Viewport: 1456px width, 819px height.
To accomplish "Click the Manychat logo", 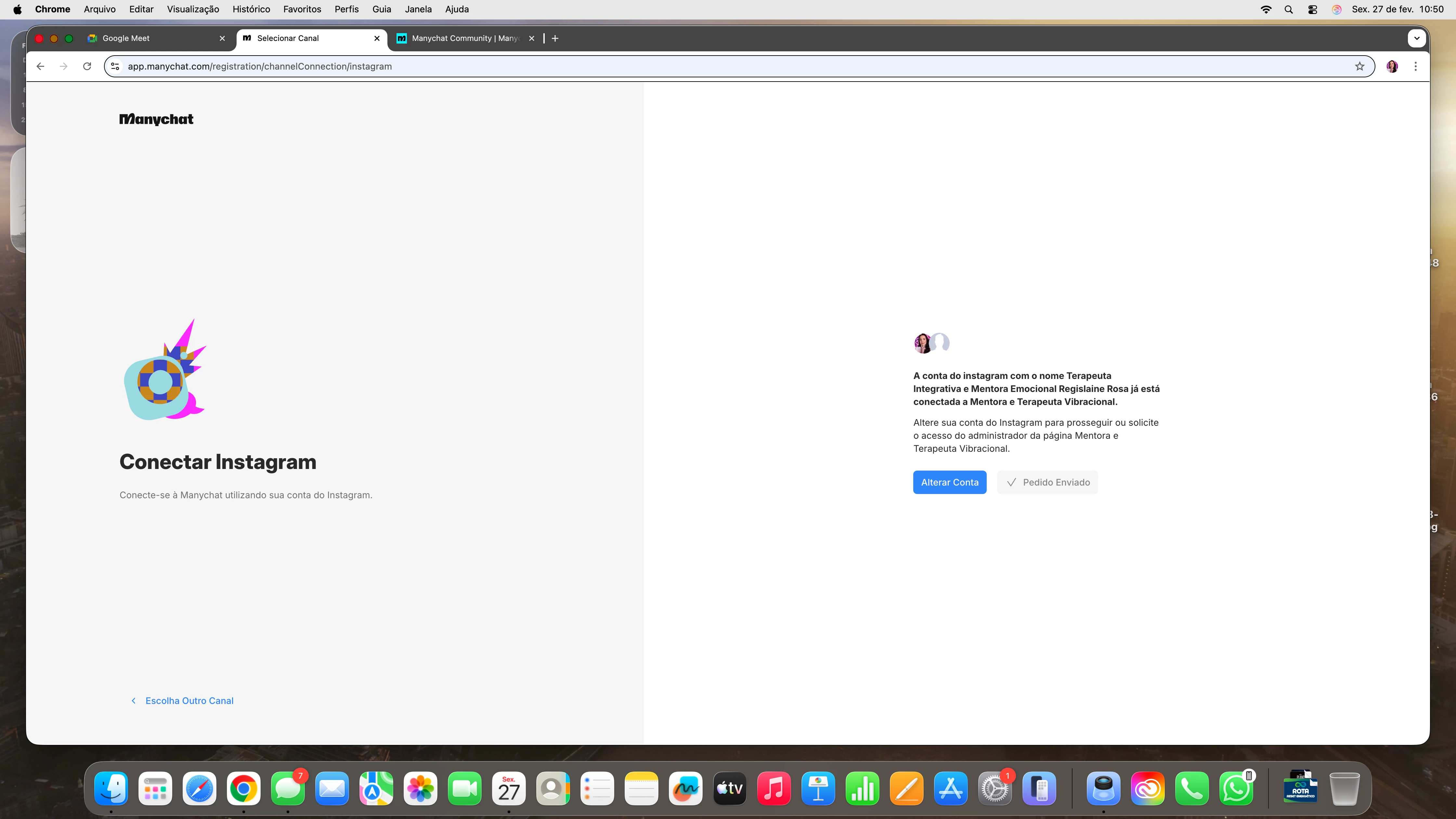I will coord(156,119).
